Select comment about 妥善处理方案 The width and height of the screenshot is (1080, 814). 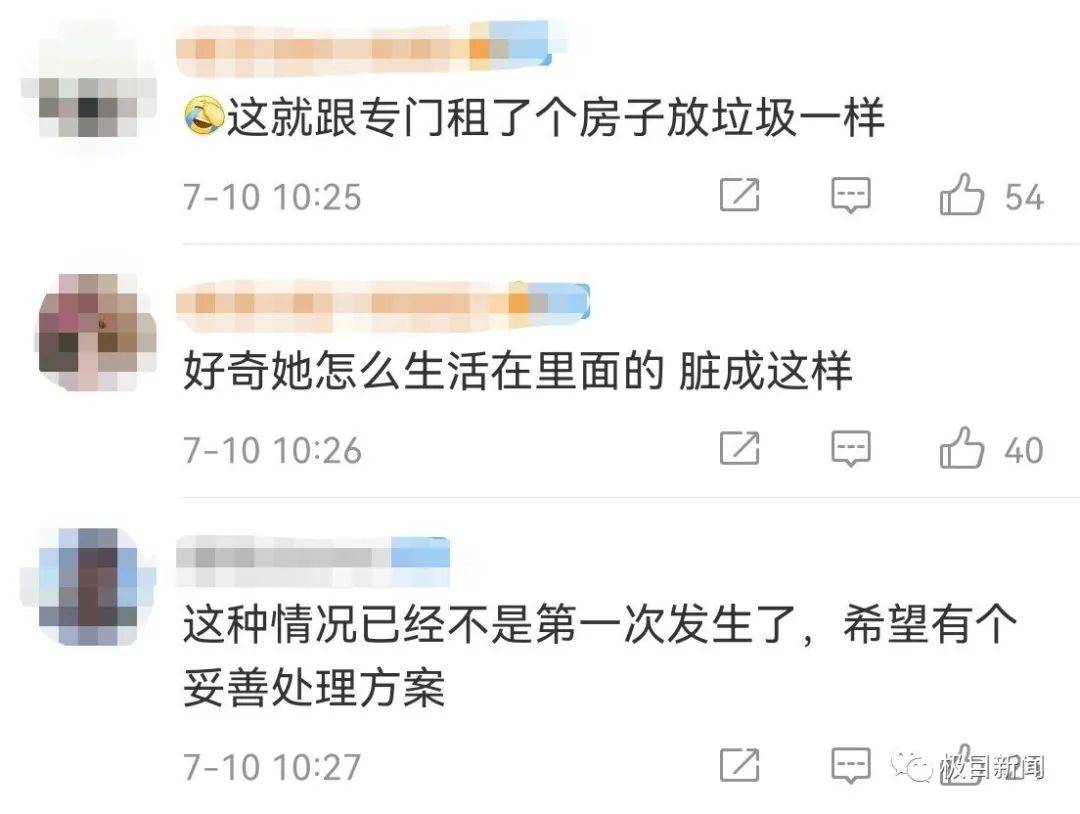(x=599, y=656)
